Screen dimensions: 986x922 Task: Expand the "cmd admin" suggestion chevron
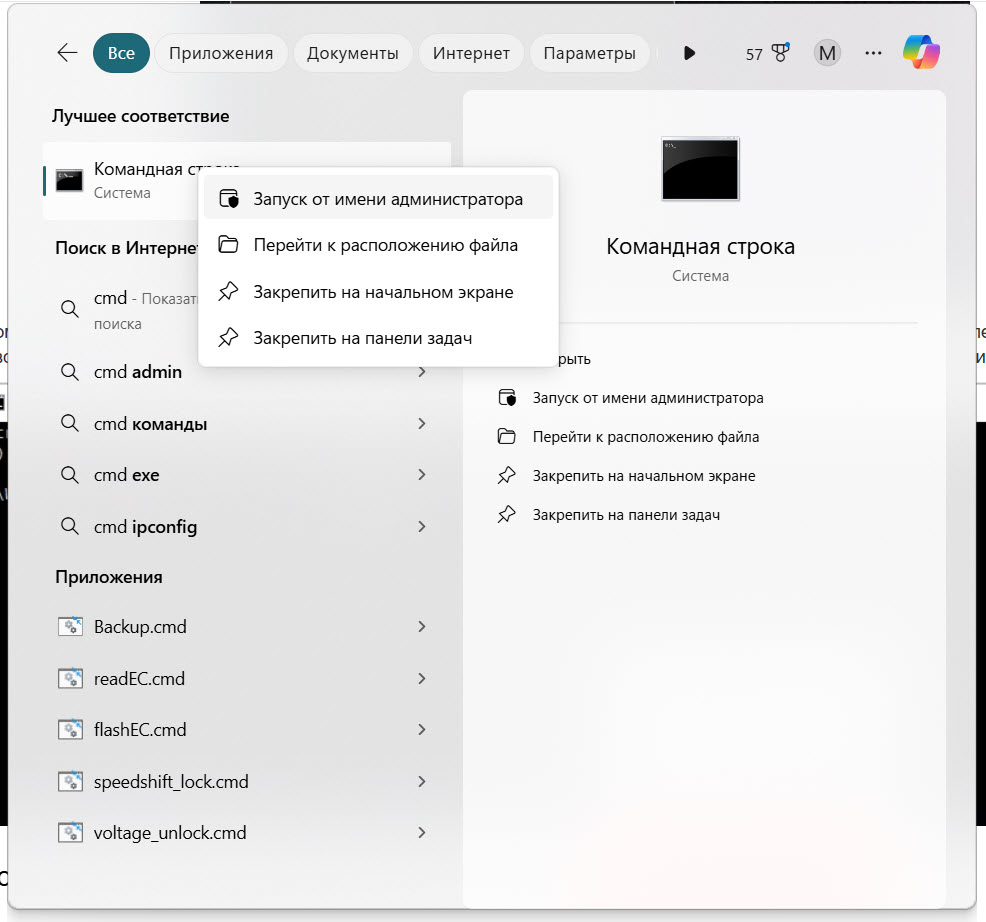coord(422,371)
